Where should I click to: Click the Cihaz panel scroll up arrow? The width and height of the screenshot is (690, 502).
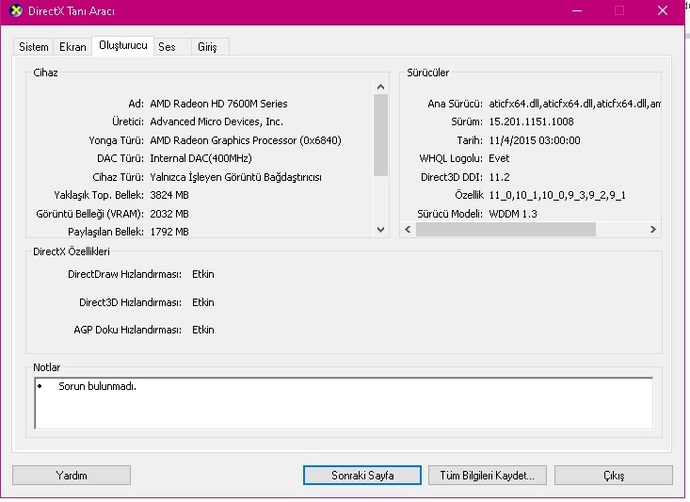(x=381, y=87)
